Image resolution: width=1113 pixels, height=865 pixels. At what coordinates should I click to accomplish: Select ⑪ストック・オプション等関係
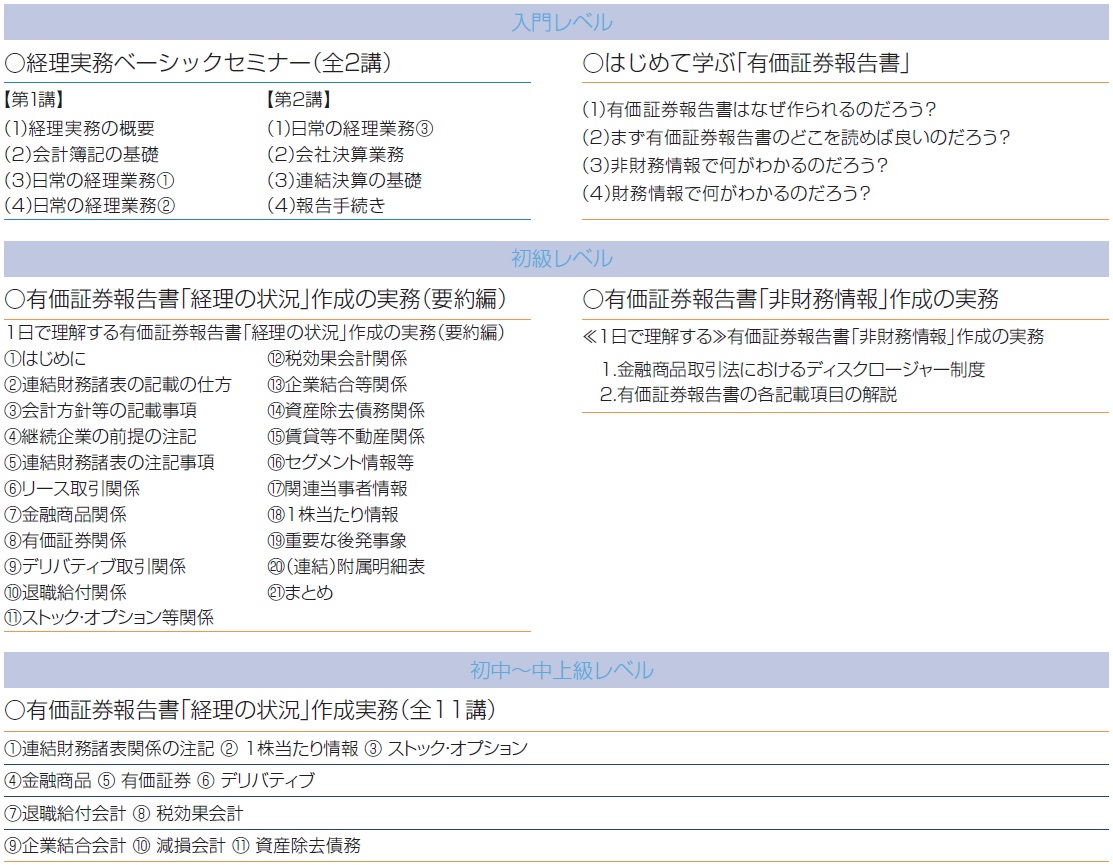tap(109, 617)
